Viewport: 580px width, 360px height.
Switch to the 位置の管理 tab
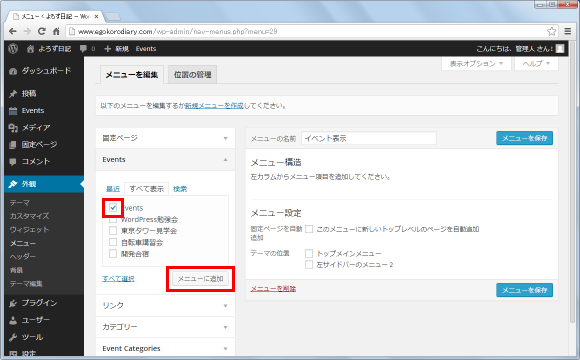[x=192, y=75]
